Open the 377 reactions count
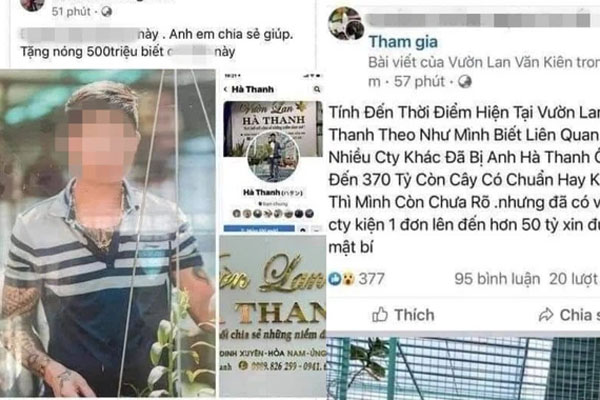The width and height of the screenshot is (600, 400). (371, 279)
